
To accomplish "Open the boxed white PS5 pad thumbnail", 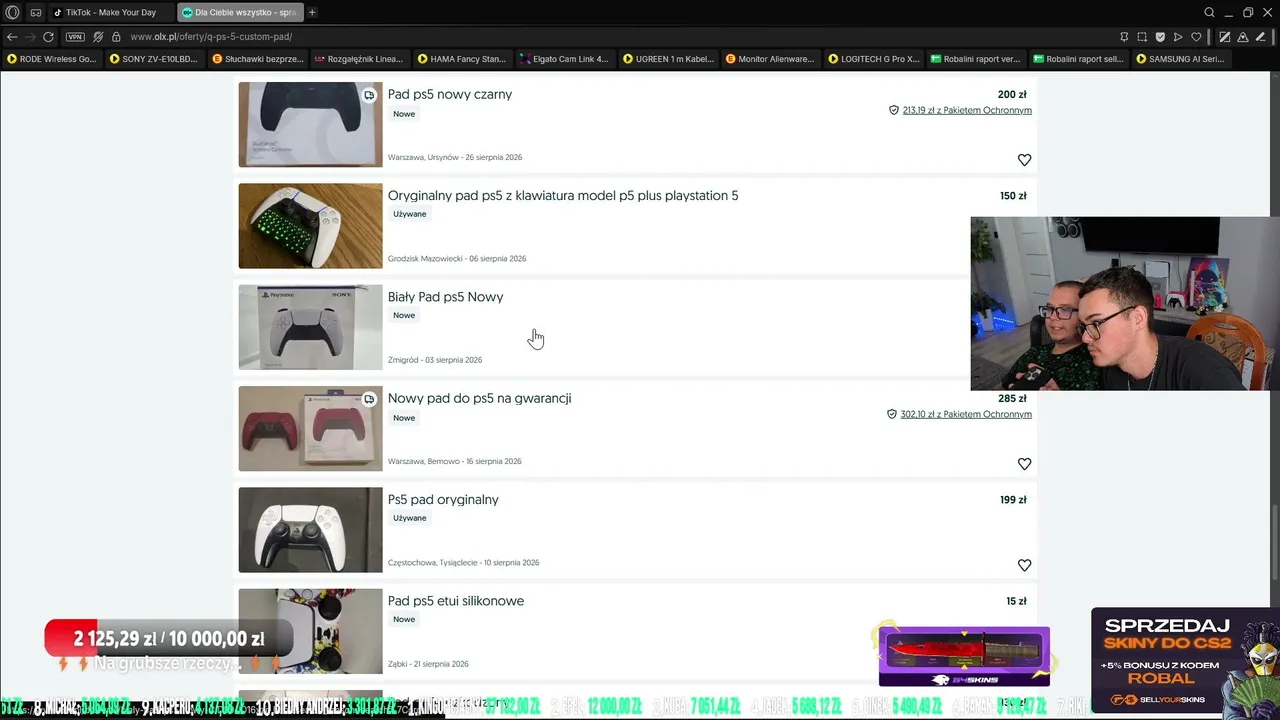I will click(310, 327).
